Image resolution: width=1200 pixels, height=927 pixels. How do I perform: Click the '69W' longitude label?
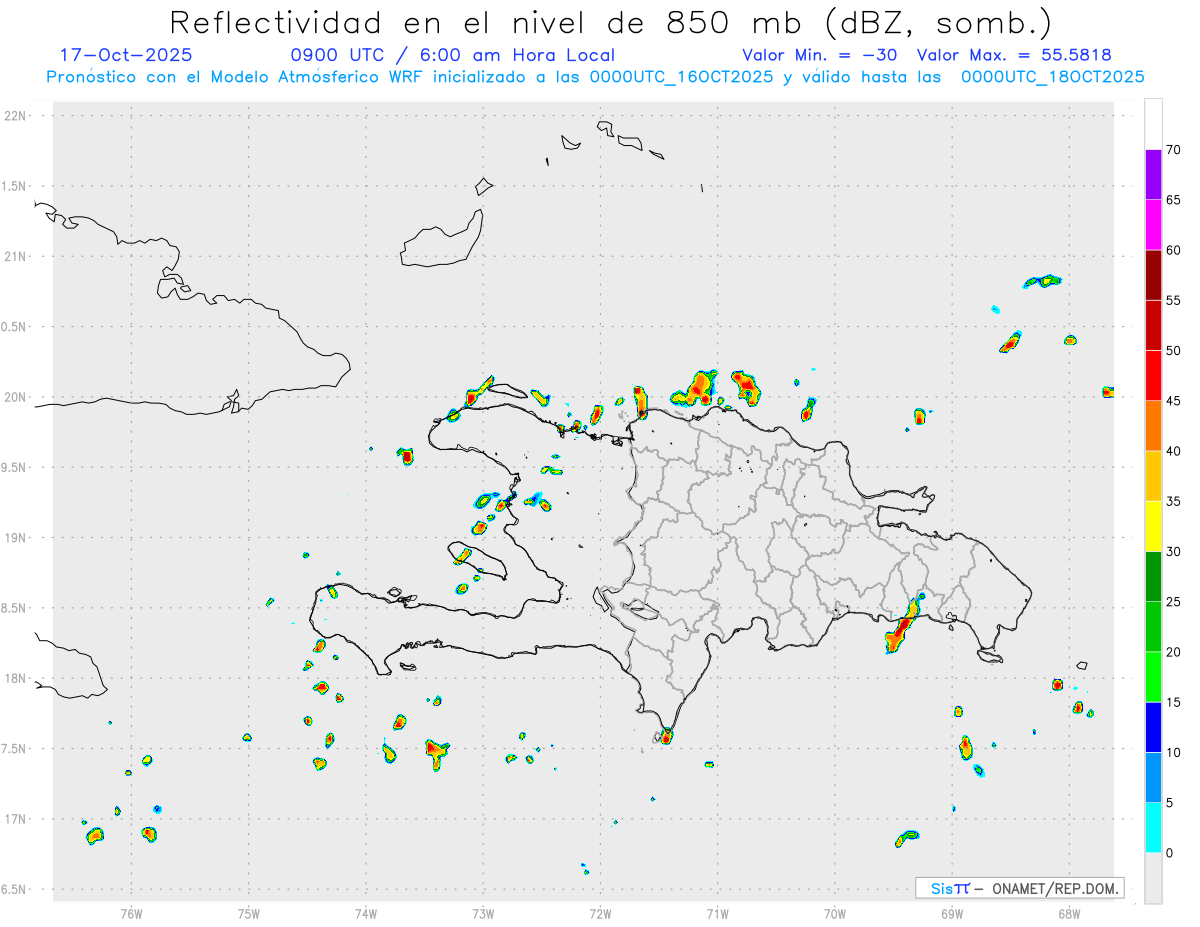tap(952, 913)
